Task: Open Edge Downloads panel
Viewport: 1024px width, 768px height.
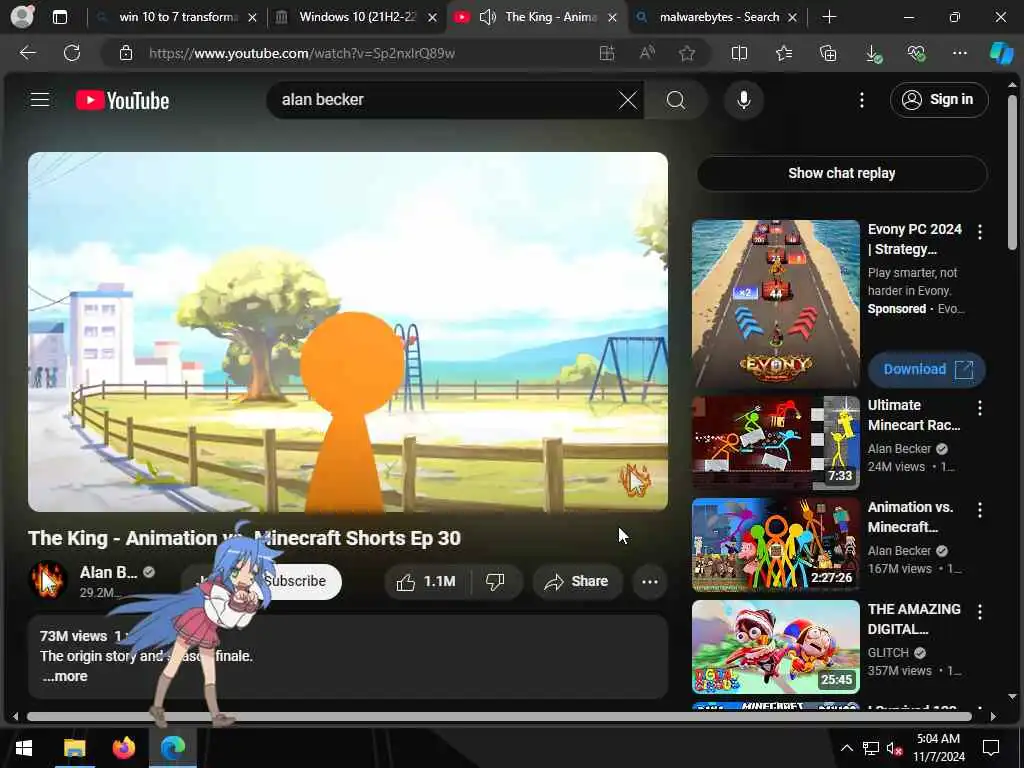Action: click(873, 54)
